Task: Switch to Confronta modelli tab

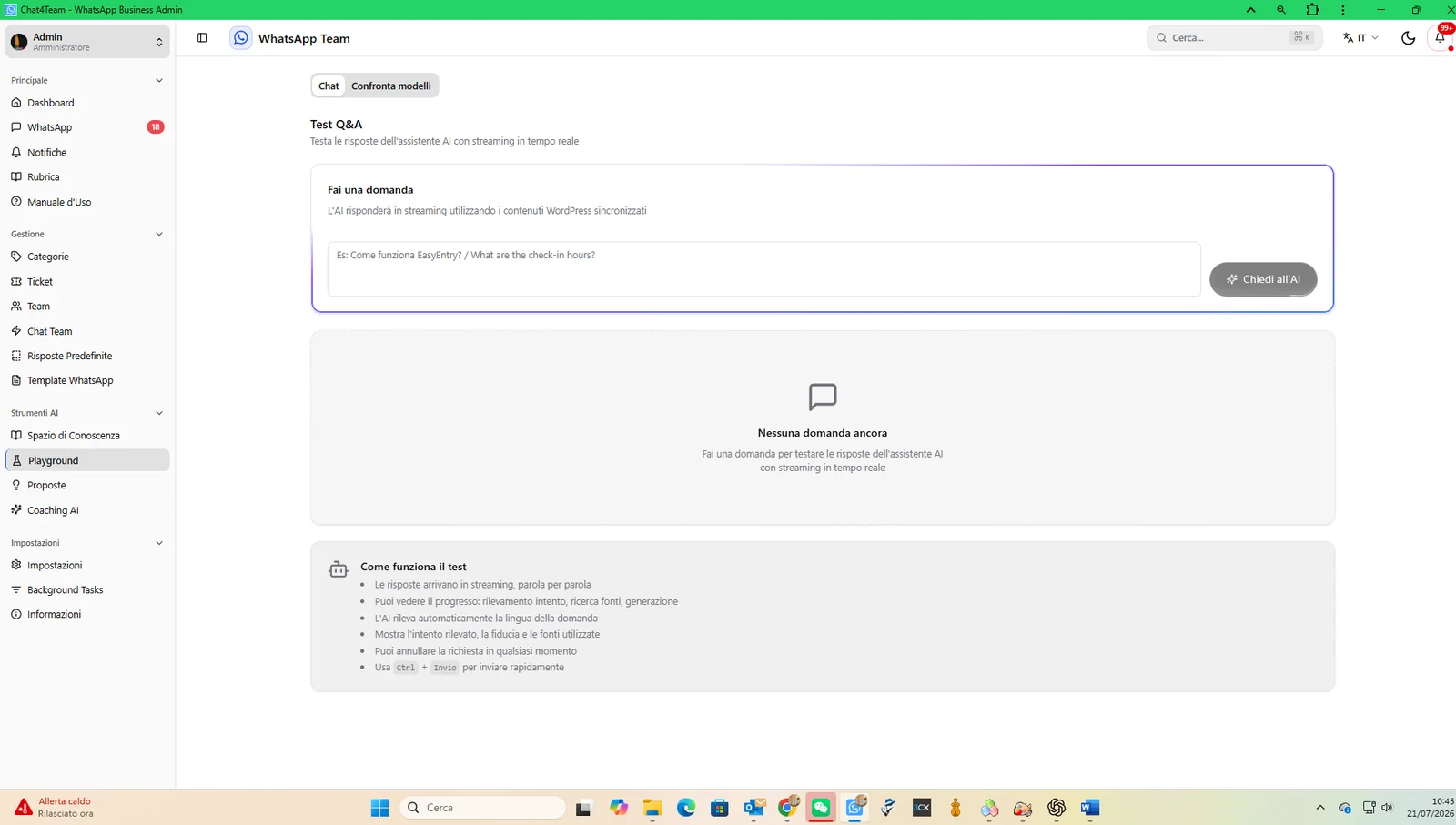Action: click(391, 86)
